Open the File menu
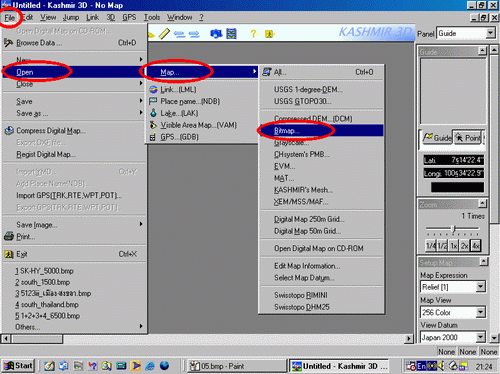The width and height of the screenshot is (500, 374). point(10,17)
